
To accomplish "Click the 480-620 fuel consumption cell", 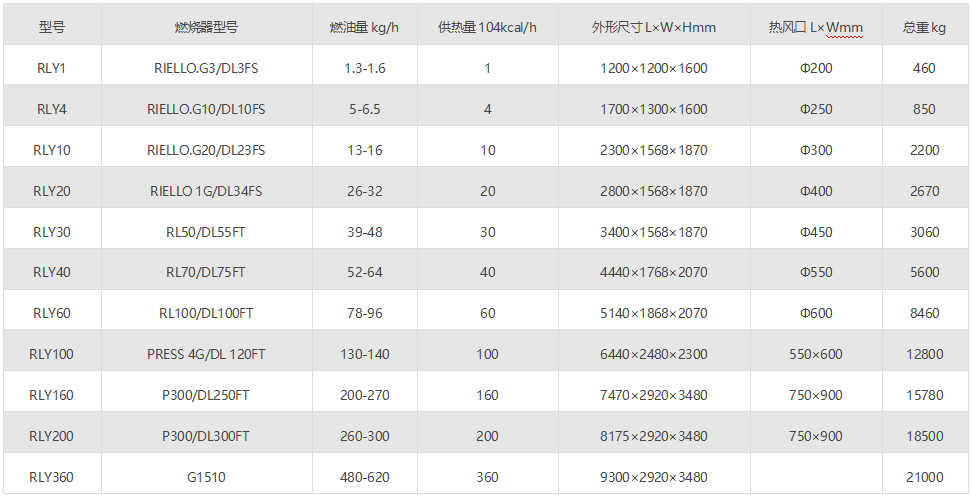I will (x=364, y=478).
